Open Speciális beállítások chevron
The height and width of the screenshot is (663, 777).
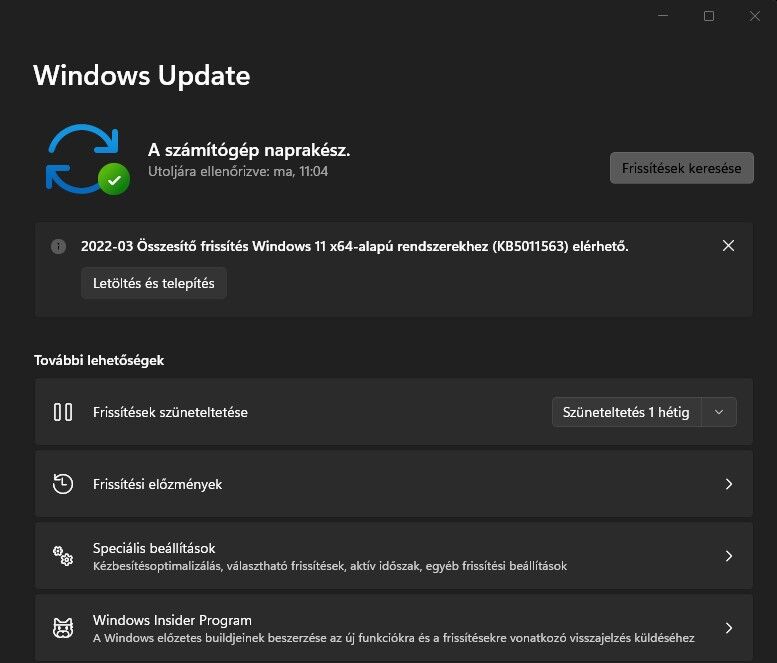(x=728, y=556)
